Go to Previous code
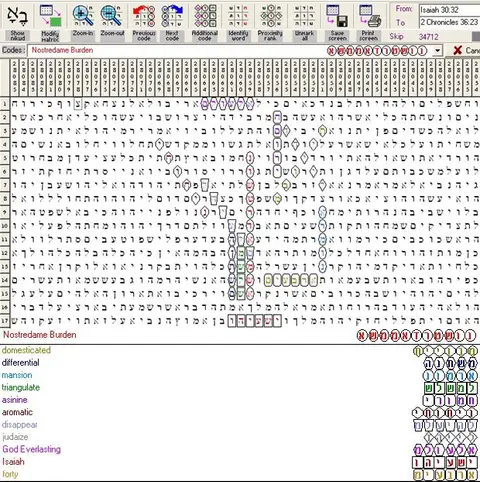The height and width of the screenshot is (482, 480). [x=144, y=16]
